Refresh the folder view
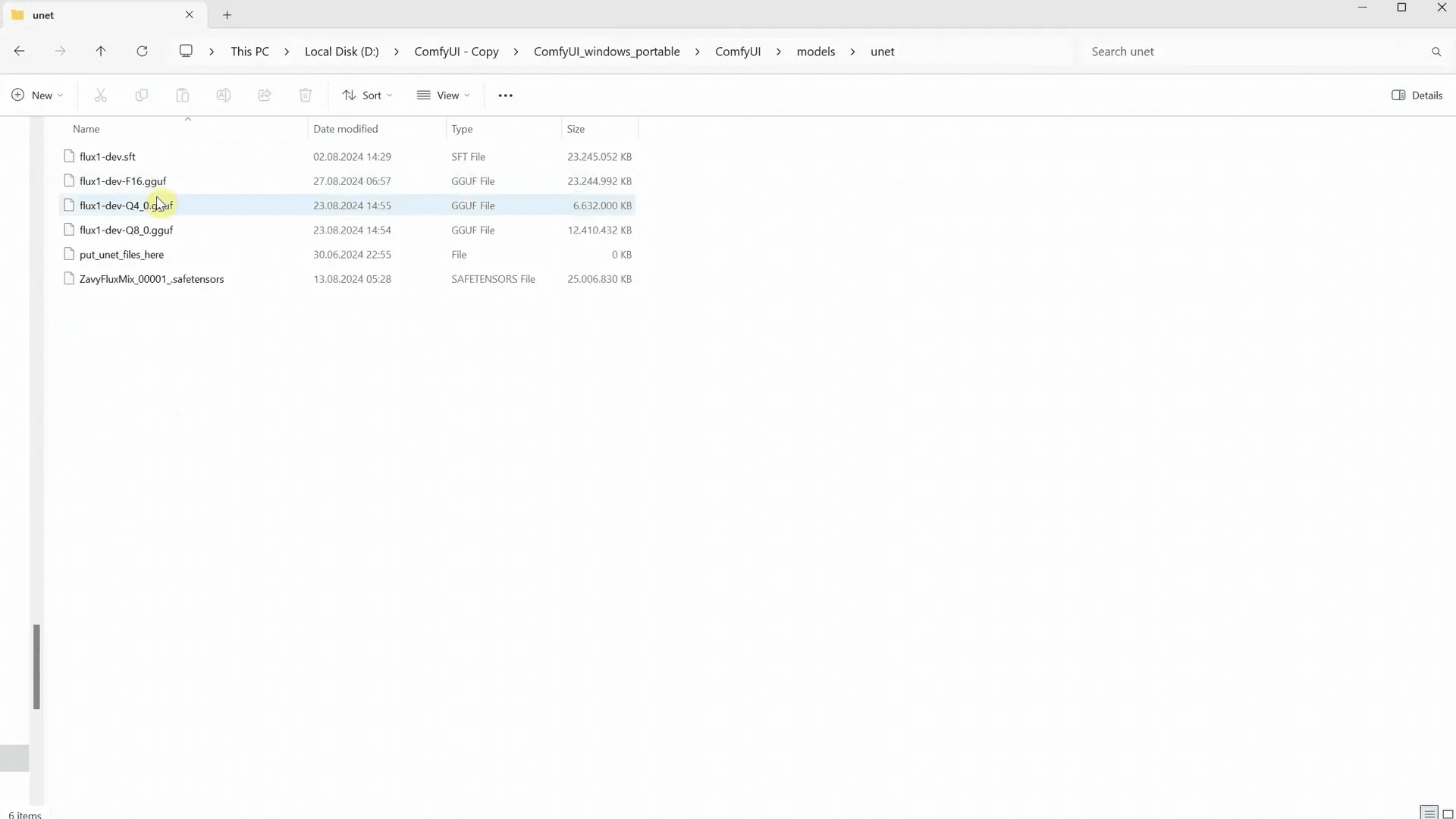 (142, 51)
